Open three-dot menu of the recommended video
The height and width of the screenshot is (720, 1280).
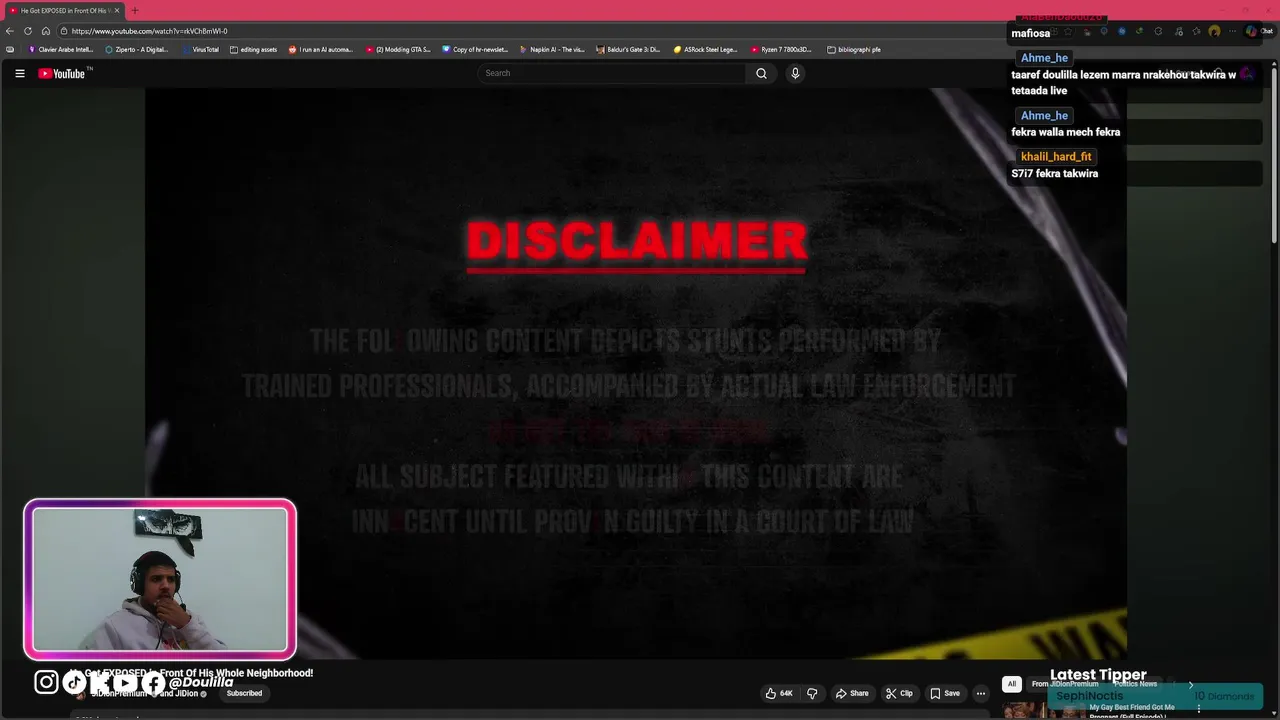point(1199,709)
